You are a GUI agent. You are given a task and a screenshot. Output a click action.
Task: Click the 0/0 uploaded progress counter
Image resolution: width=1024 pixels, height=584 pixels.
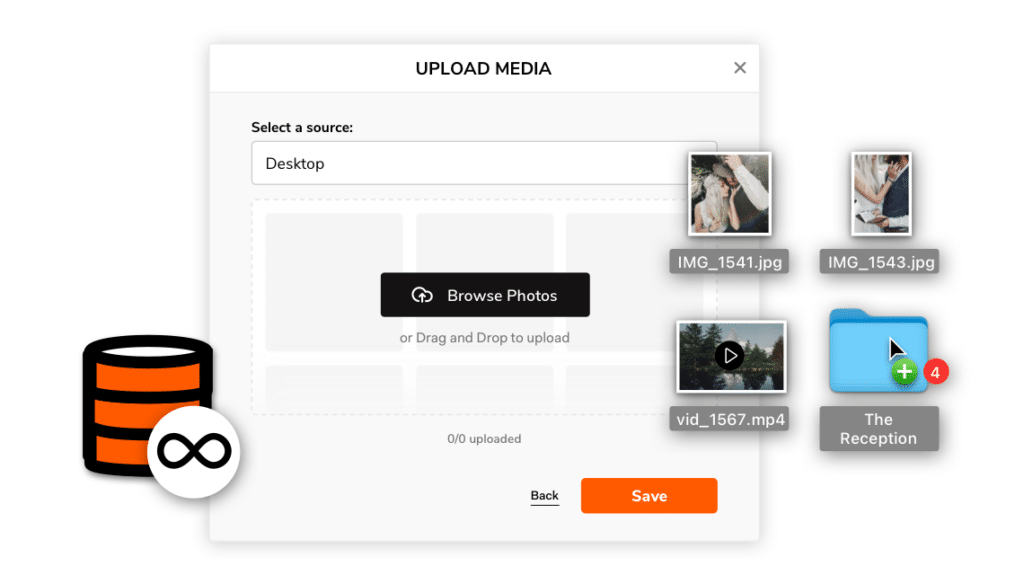(x=484, y=438)
